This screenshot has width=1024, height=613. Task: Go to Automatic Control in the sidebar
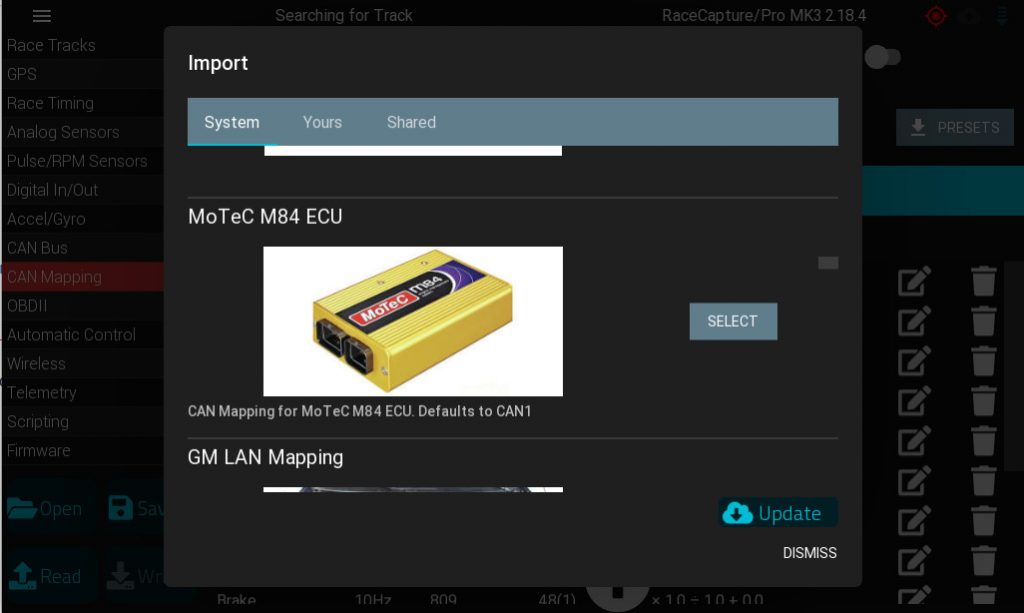tap(82, 335)
